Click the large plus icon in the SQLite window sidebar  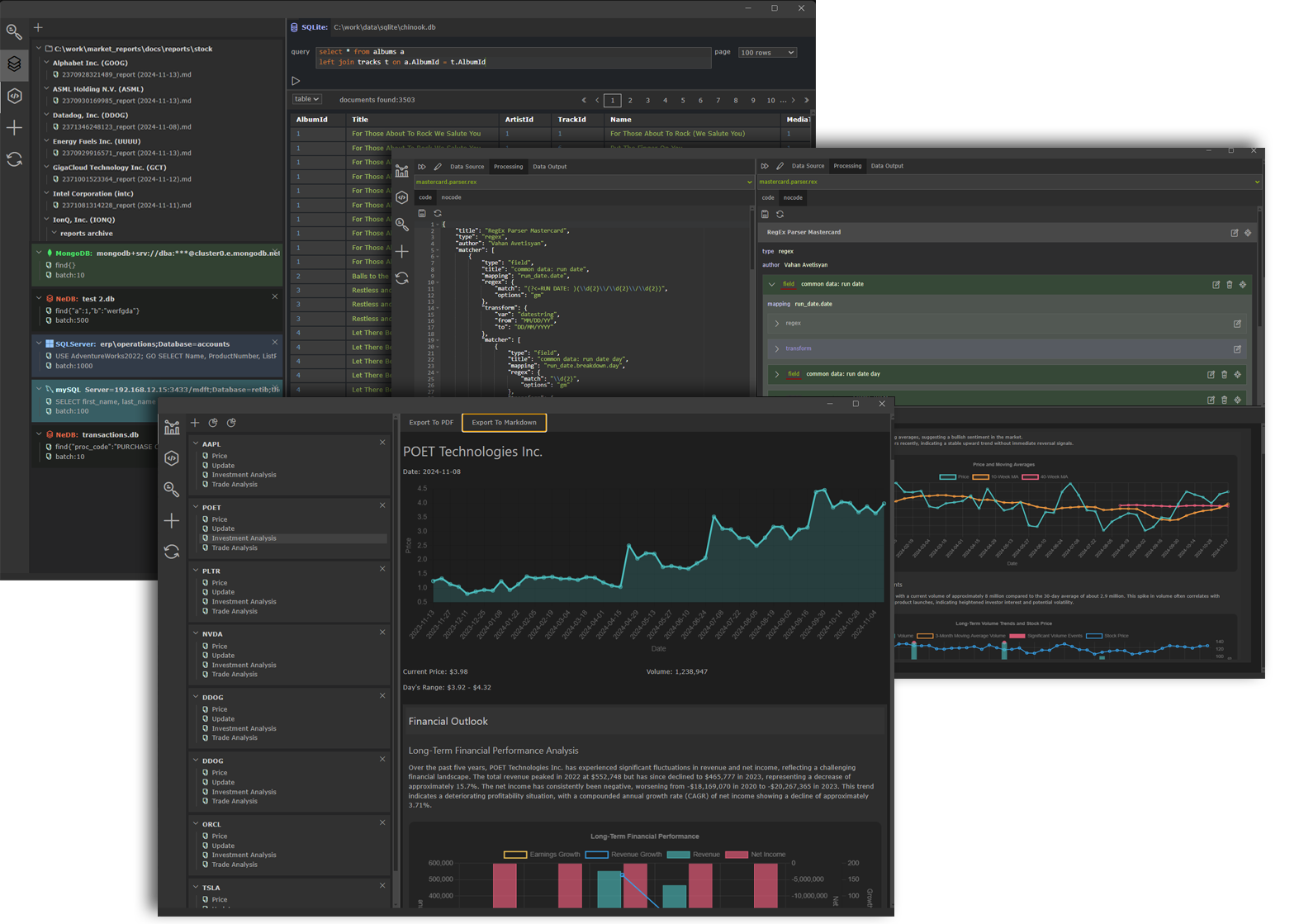pyautogui.click(x=14, y=128)
